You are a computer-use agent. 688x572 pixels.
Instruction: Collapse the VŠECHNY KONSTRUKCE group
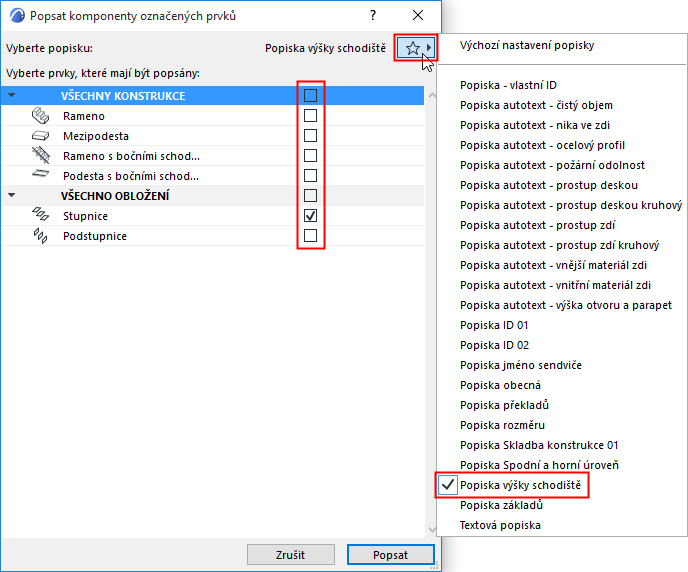(x=12, y=96)
